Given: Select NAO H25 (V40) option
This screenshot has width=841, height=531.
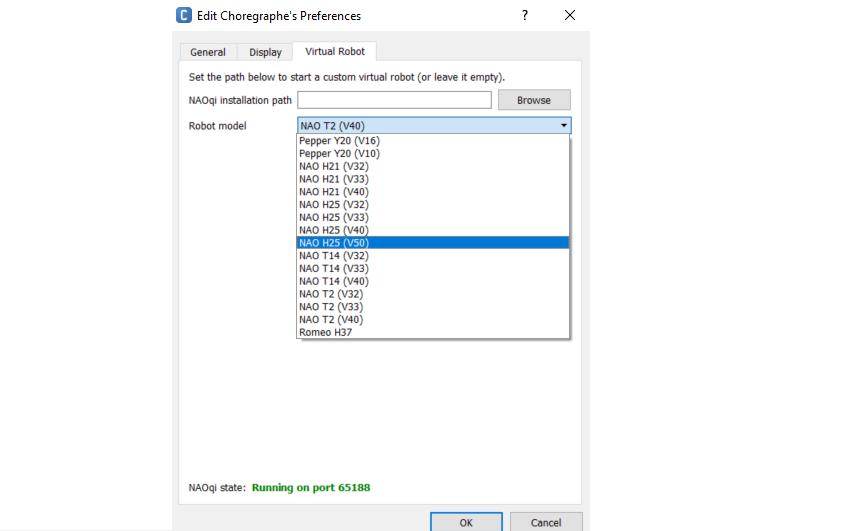Looking at the screenshot, I should point(433,230).
